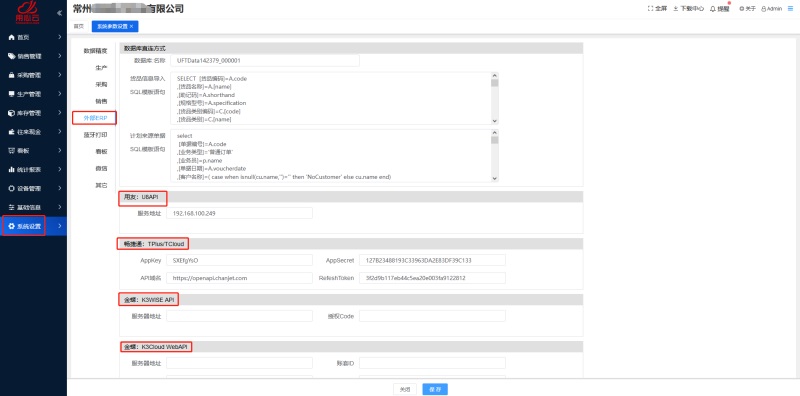This screenshot has height=396, width=800.
Task: Click the 关于 info icon
Action: [741, 9]
